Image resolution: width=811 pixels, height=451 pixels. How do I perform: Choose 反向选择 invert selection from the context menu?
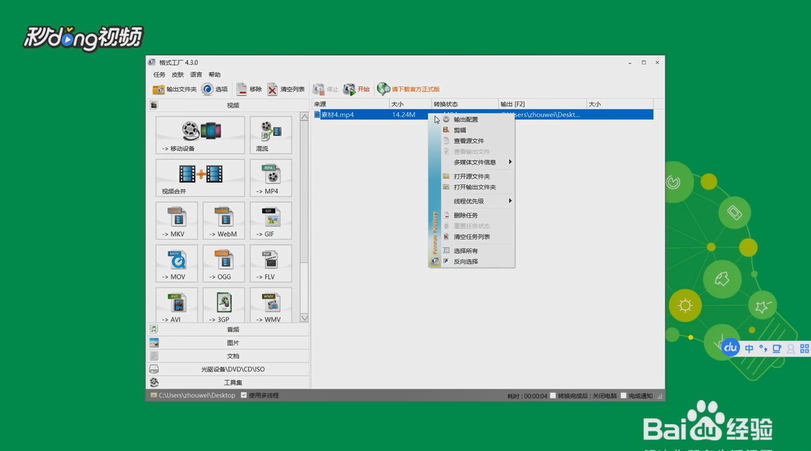coord(478,261)
